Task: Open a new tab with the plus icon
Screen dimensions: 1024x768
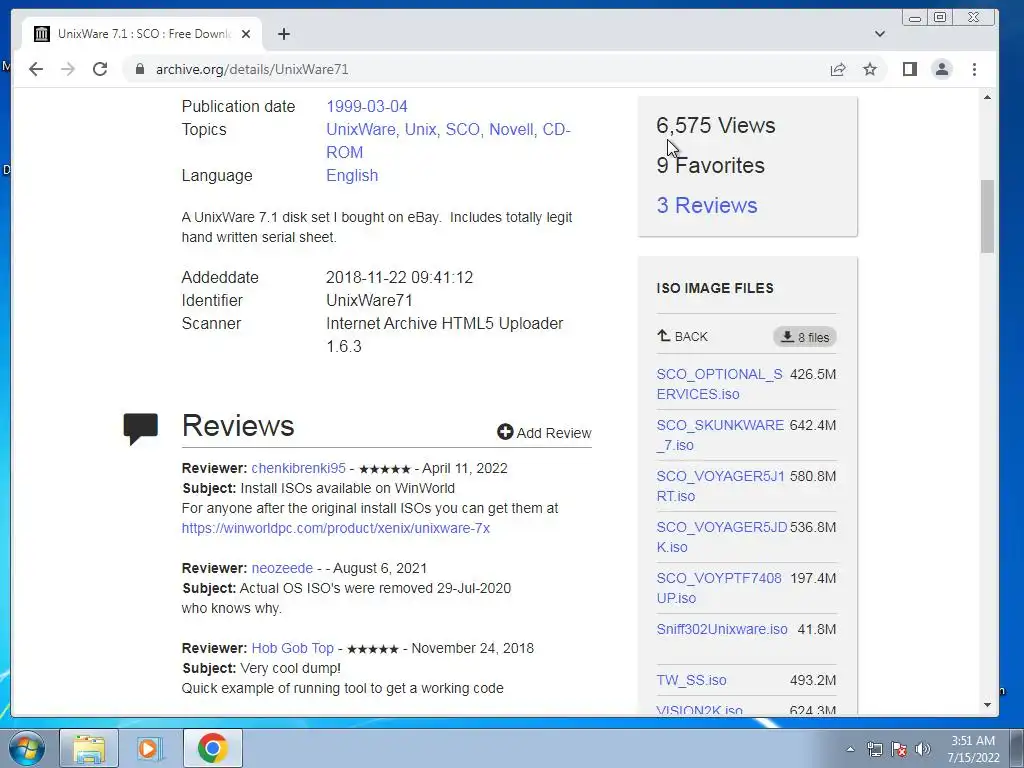Action: point(283,34)
